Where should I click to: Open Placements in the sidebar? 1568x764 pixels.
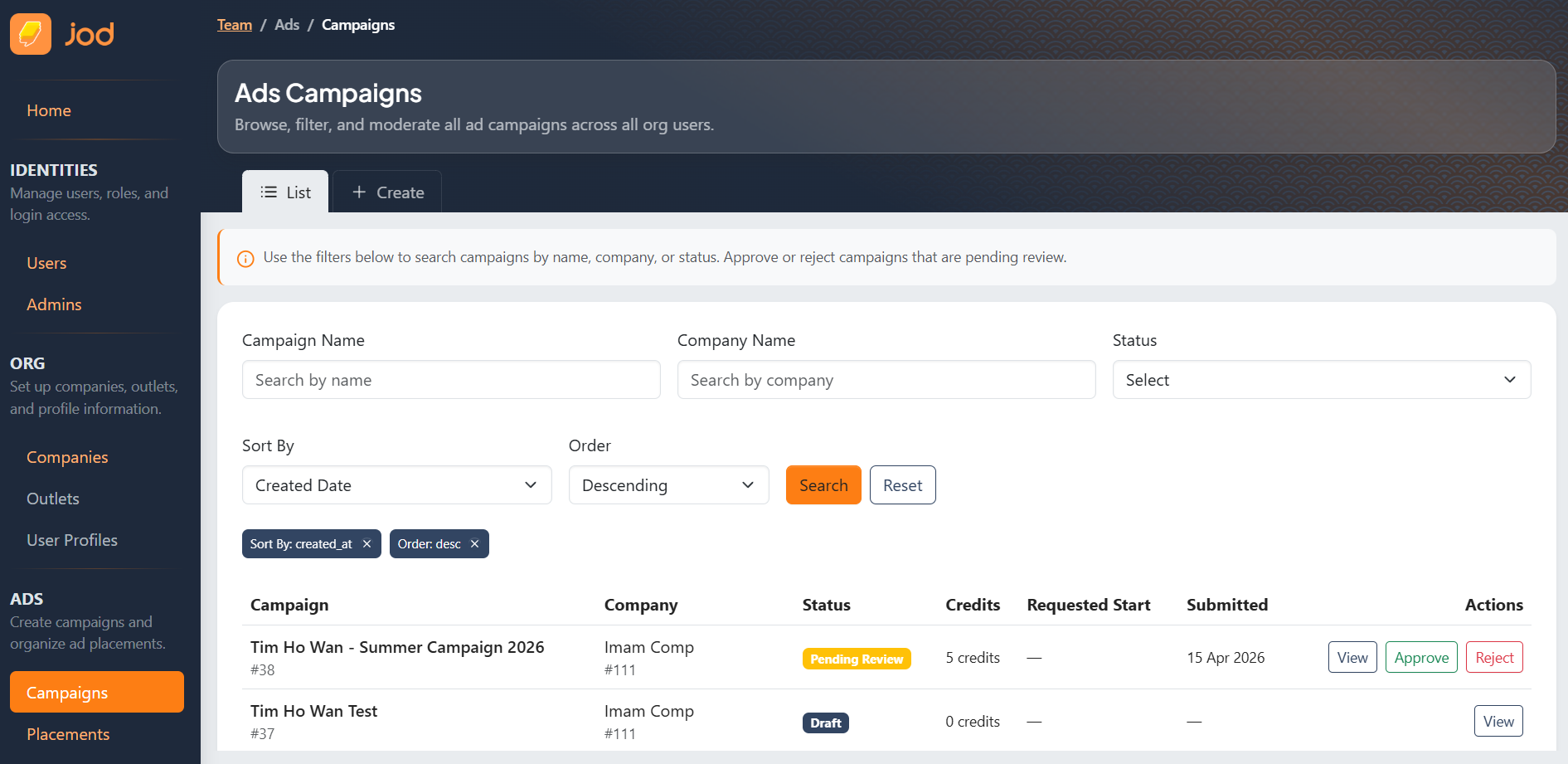pyautogui.click(x=68, y=734)
